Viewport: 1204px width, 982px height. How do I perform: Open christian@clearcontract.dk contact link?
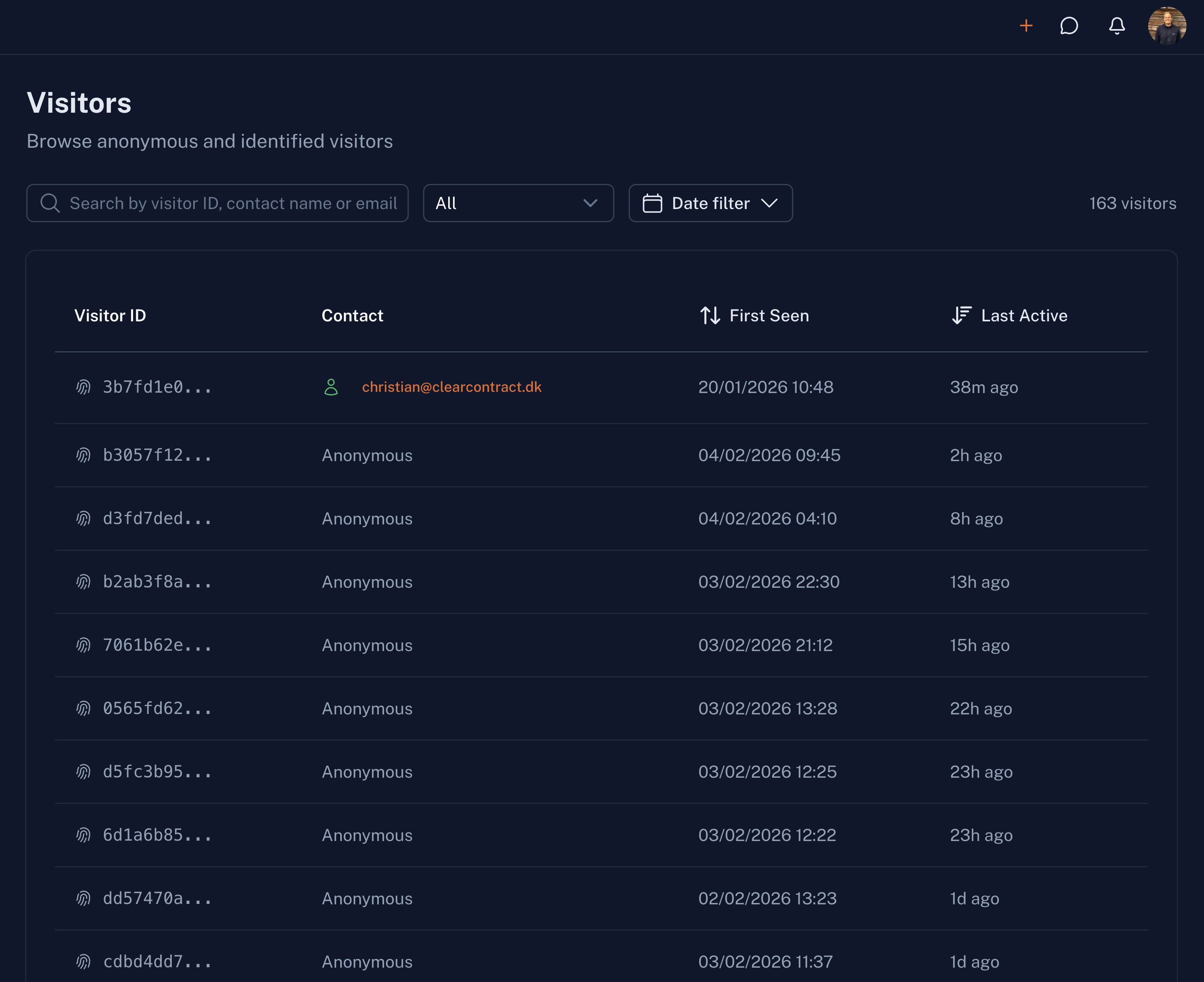pos(451,387)
